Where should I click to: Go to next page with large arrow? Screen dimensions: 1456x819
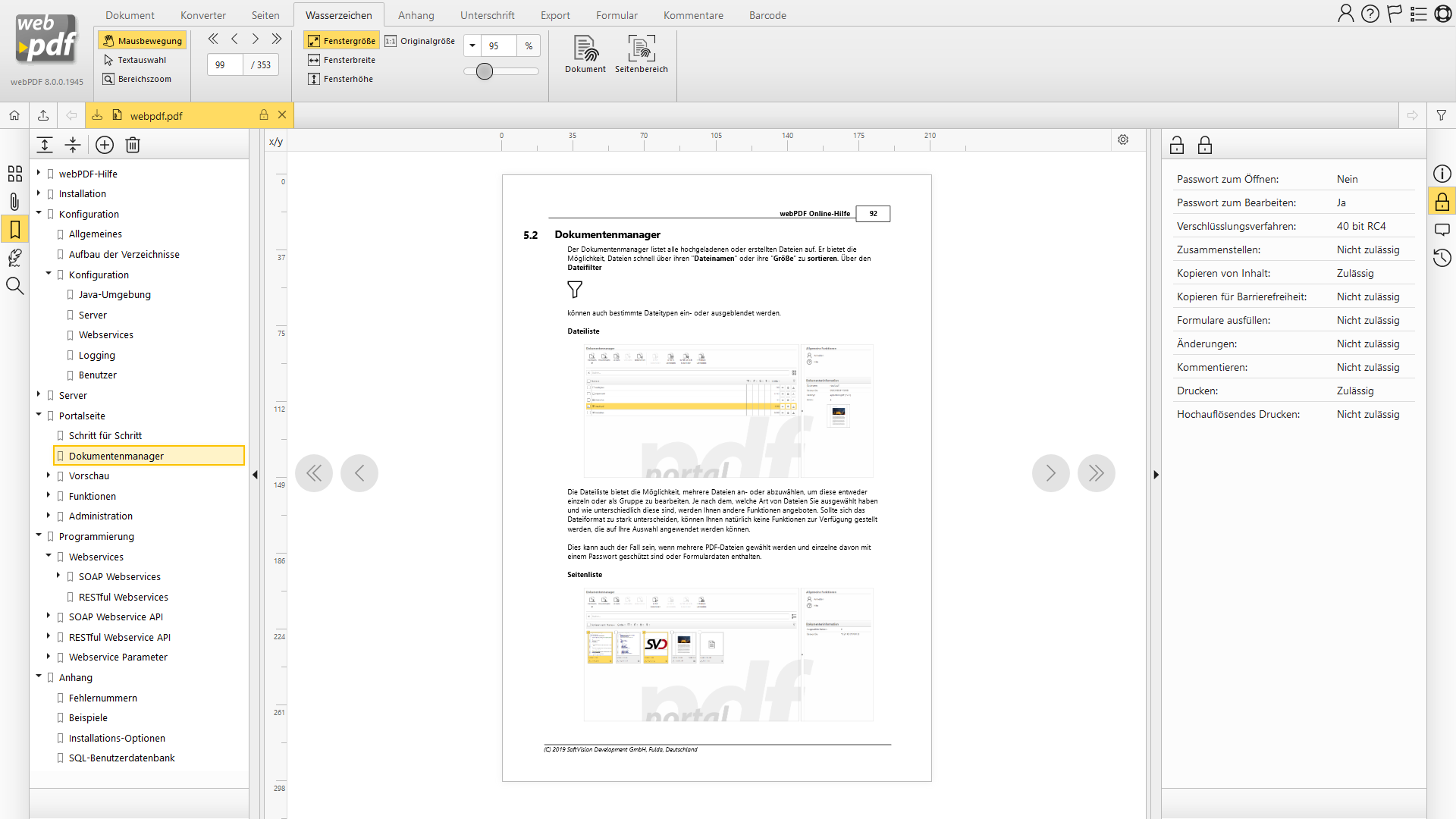click(x=1050, y=473)
